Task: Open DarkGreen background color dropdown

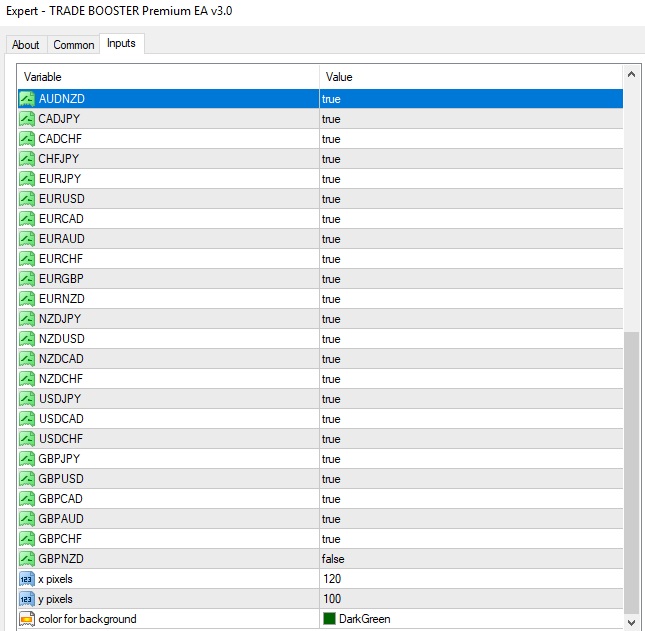Action: pos(470,619)
